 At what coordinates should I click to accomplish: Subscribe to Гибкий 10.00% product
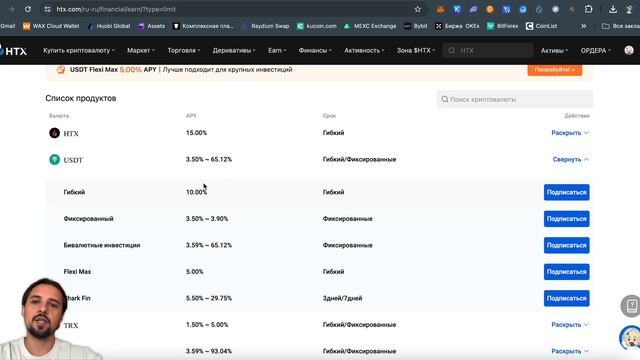[567, 192]
